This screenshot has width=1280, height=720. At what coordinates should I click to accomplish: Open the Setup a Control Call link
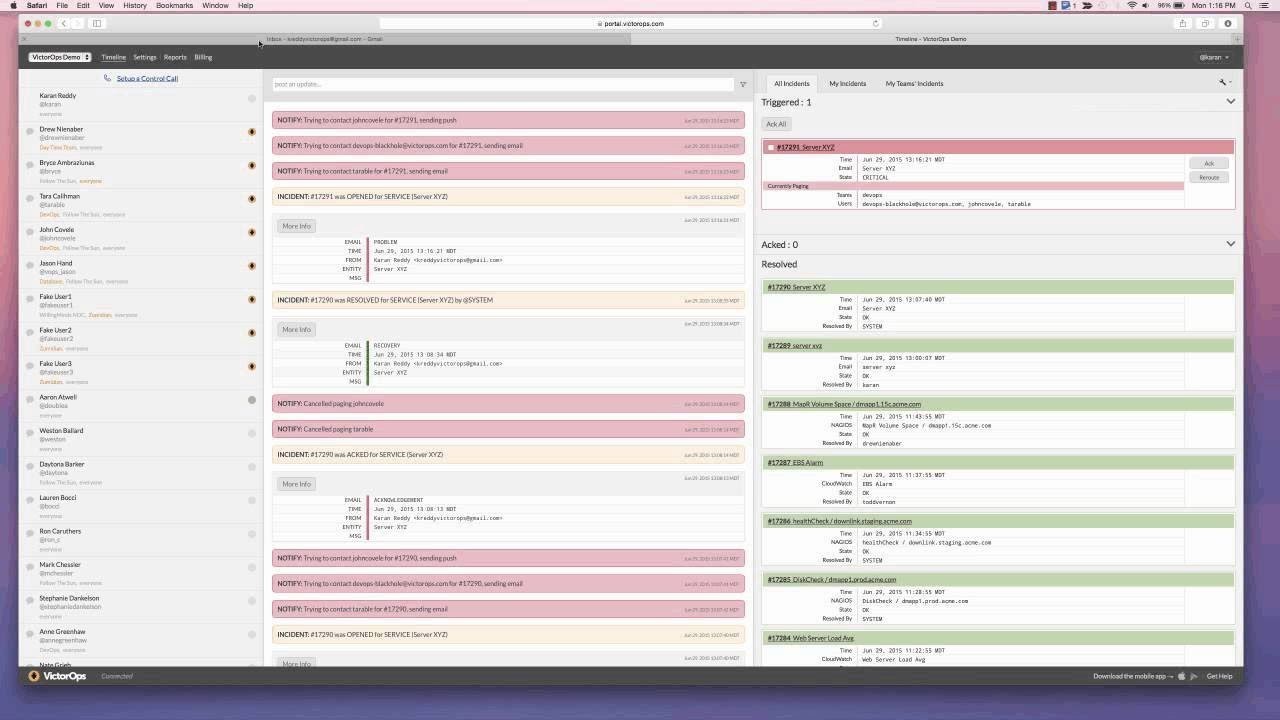click(x=147, y=78)
